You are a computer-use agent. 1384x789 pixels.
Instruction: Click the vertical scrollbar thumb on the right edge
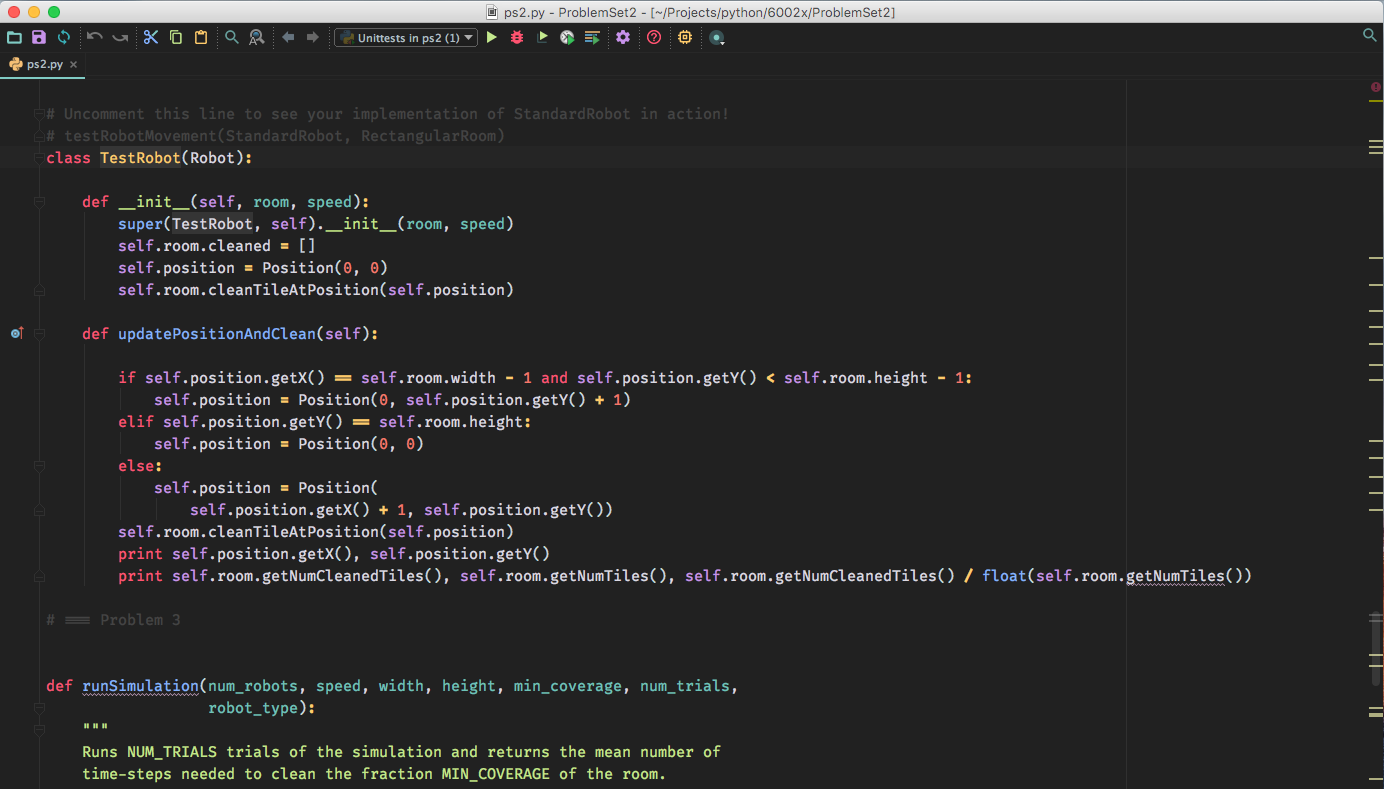(1376, 649)
